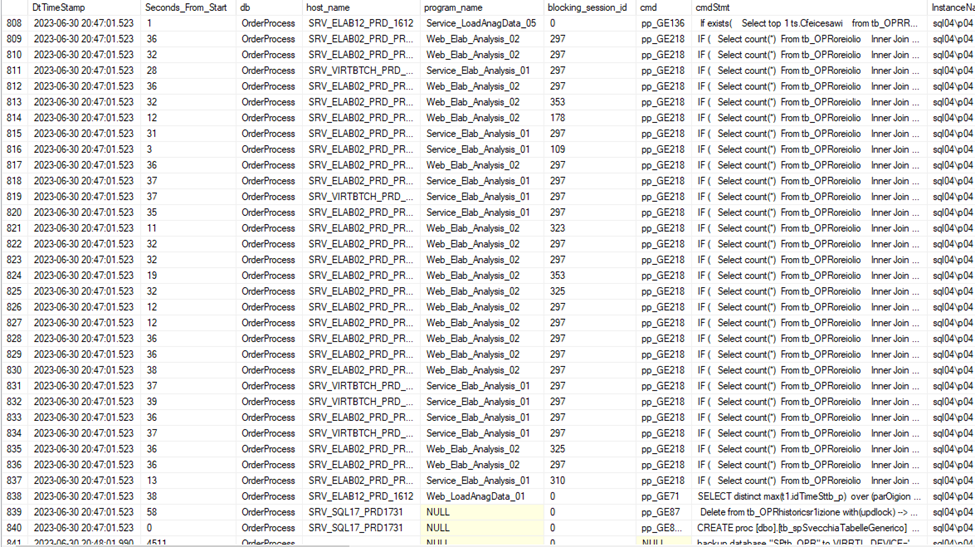
Task: Click the Service_LoadAnagData_05 program name cell
Action: (481, 23)
